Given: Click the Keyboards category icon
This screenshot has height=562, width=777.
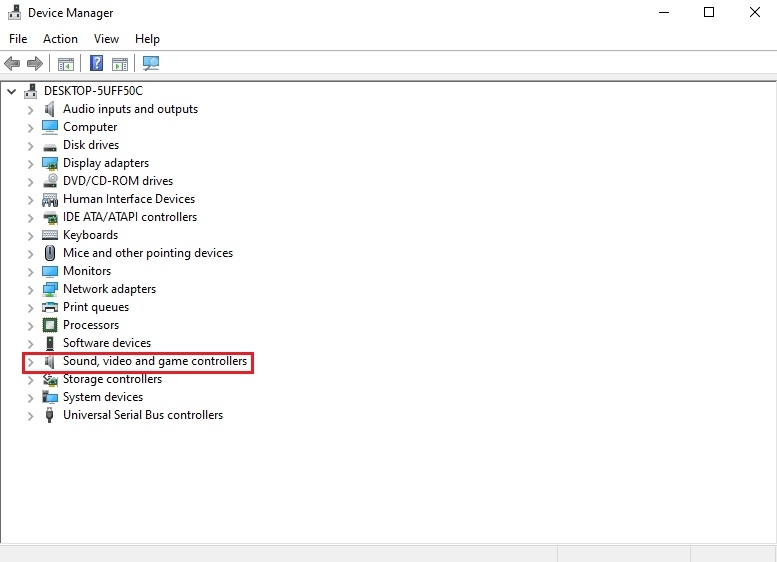Looking at the screenshot, I should [50, 235].
